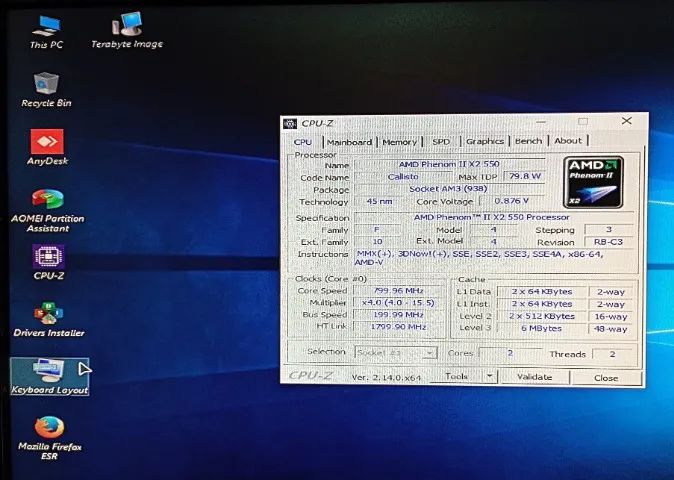Click the L1 Data 2 x 64 KBytes value
Image resolution: width=674 pixels, height=480 pixels.
[x=542, y=292]
